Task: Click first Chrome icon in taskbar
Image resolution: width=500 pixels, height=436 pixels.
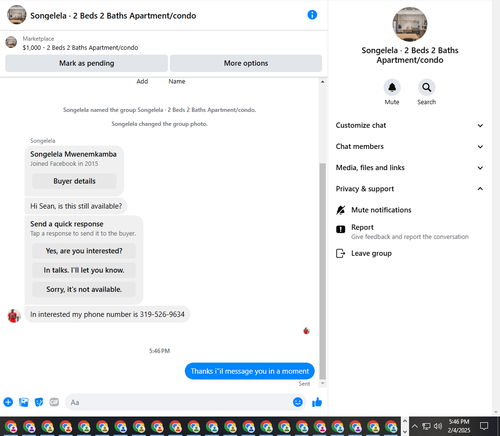Action: [11, 426]
